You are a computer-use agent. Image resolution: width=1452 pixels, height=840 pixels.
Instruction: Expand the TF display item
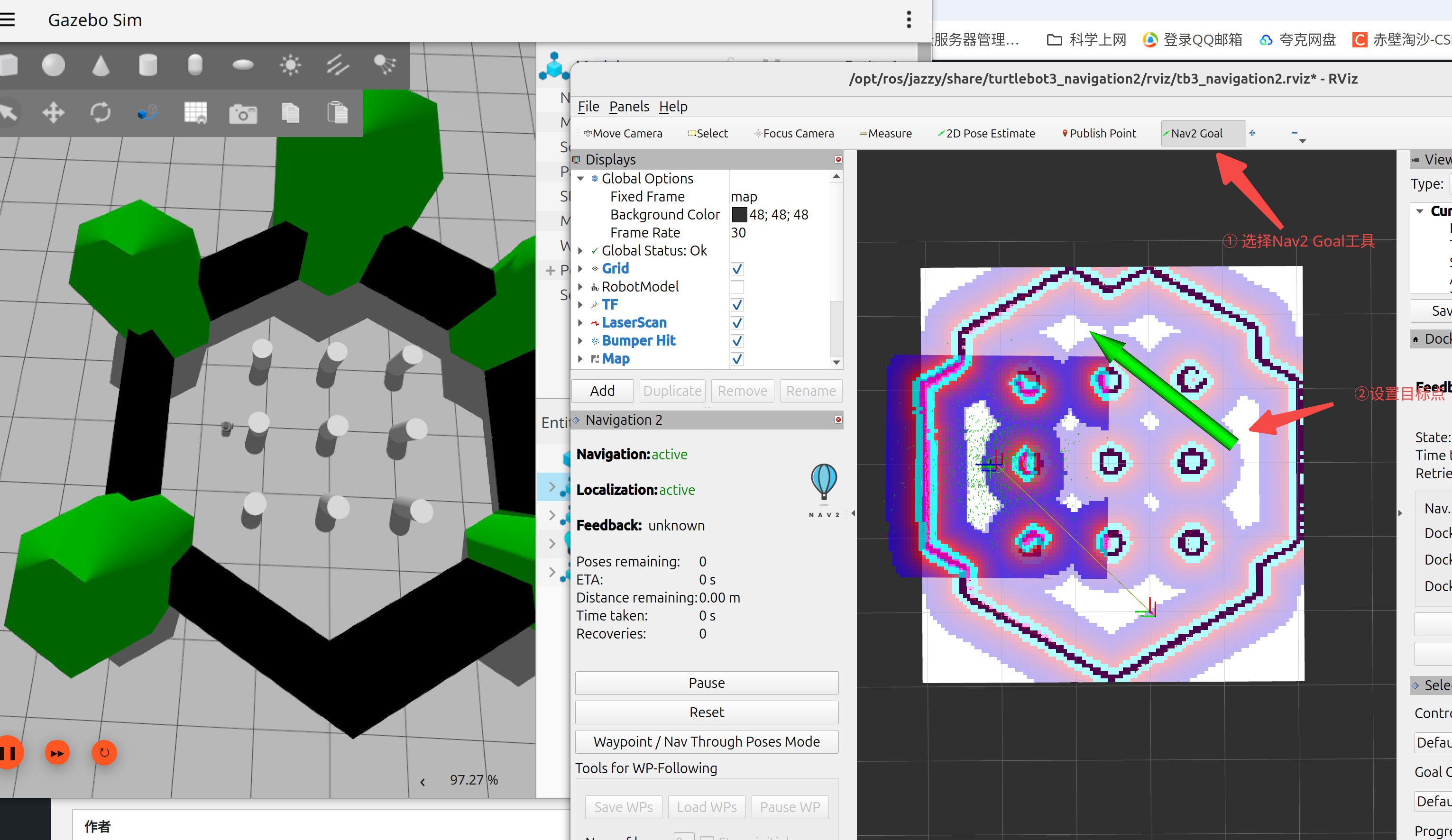[581, 305]
